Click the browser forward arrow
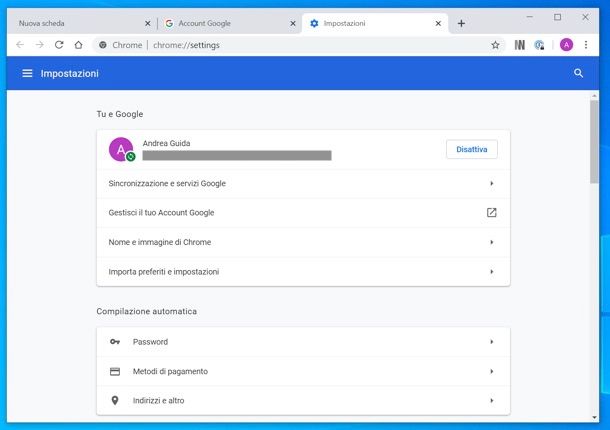 pos(39,45)
